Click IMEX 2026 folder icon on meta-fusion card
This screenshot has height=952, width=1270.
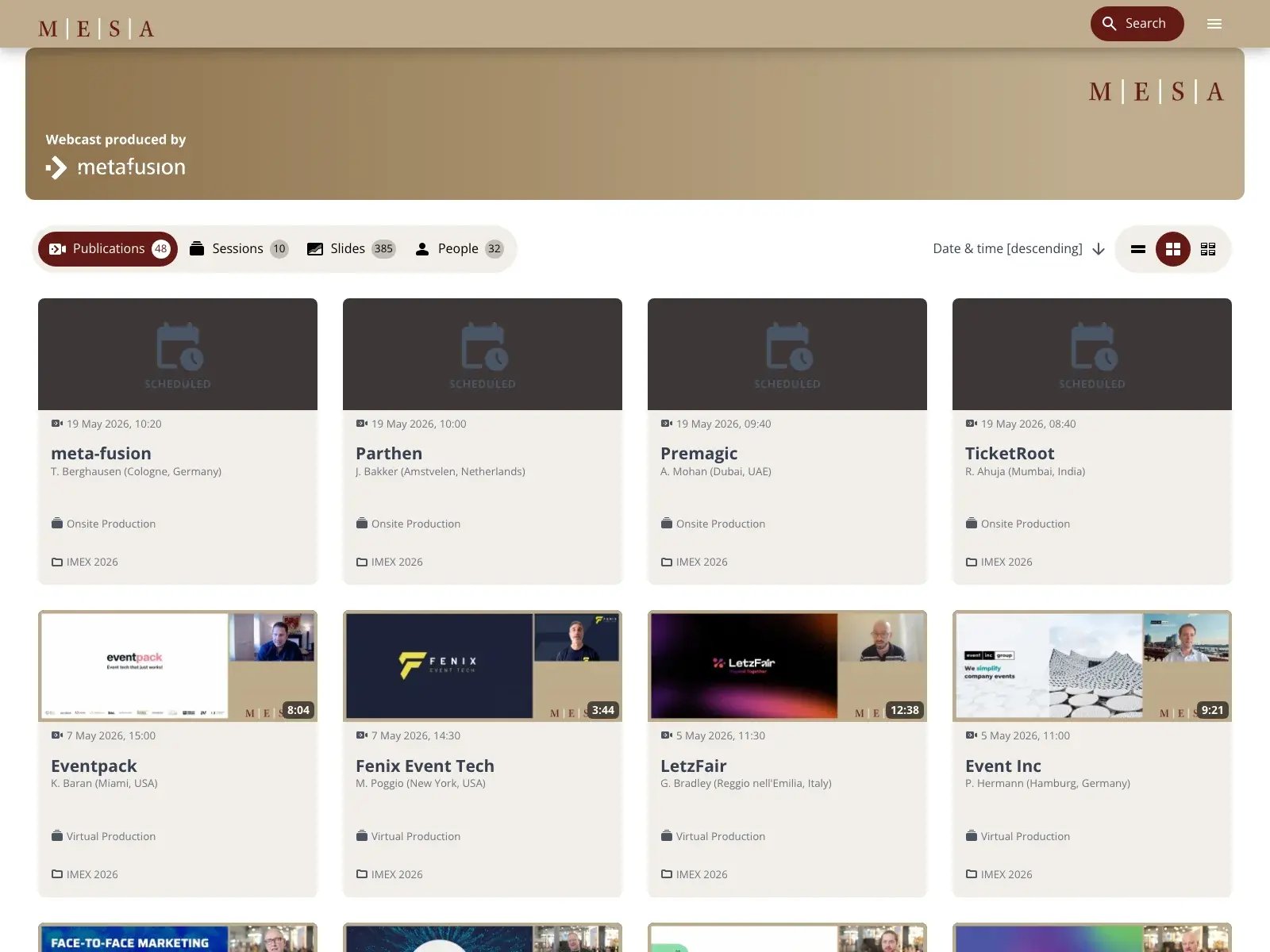point(57,562)
